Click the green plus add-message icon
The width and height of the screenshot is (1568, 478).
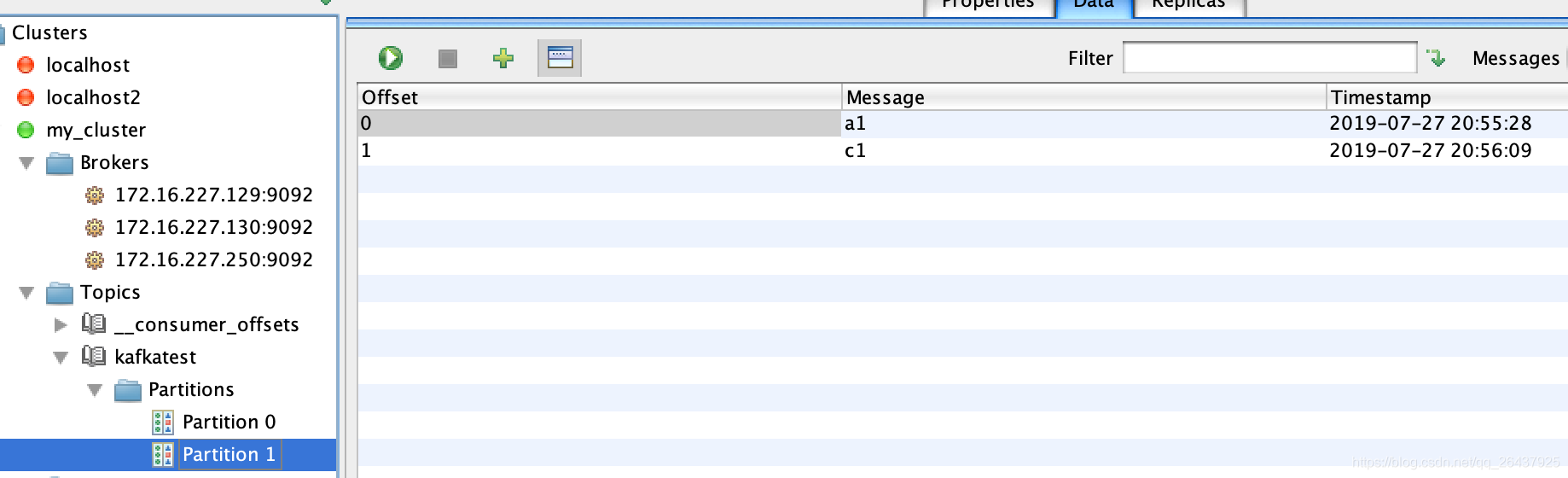point(503,58)
